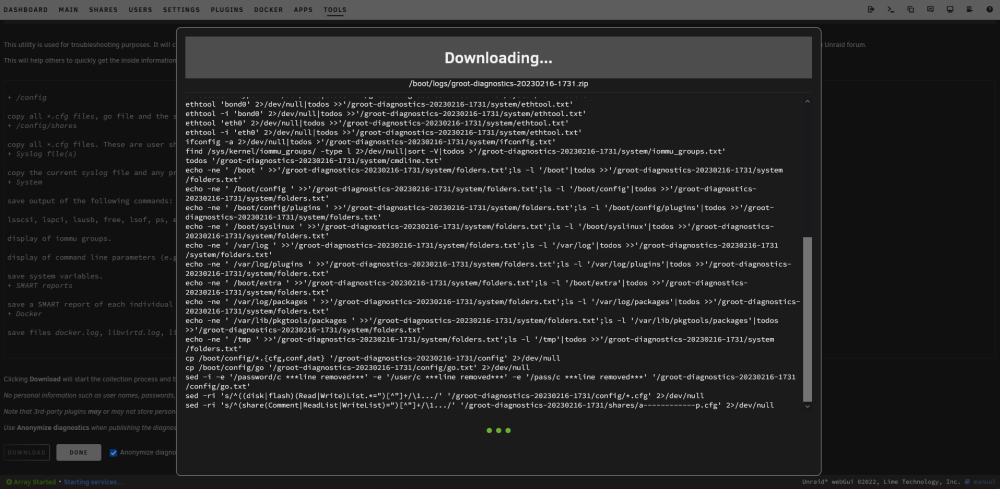Open the system log document icon
1000x489 pixels.
tap(969, 10)
